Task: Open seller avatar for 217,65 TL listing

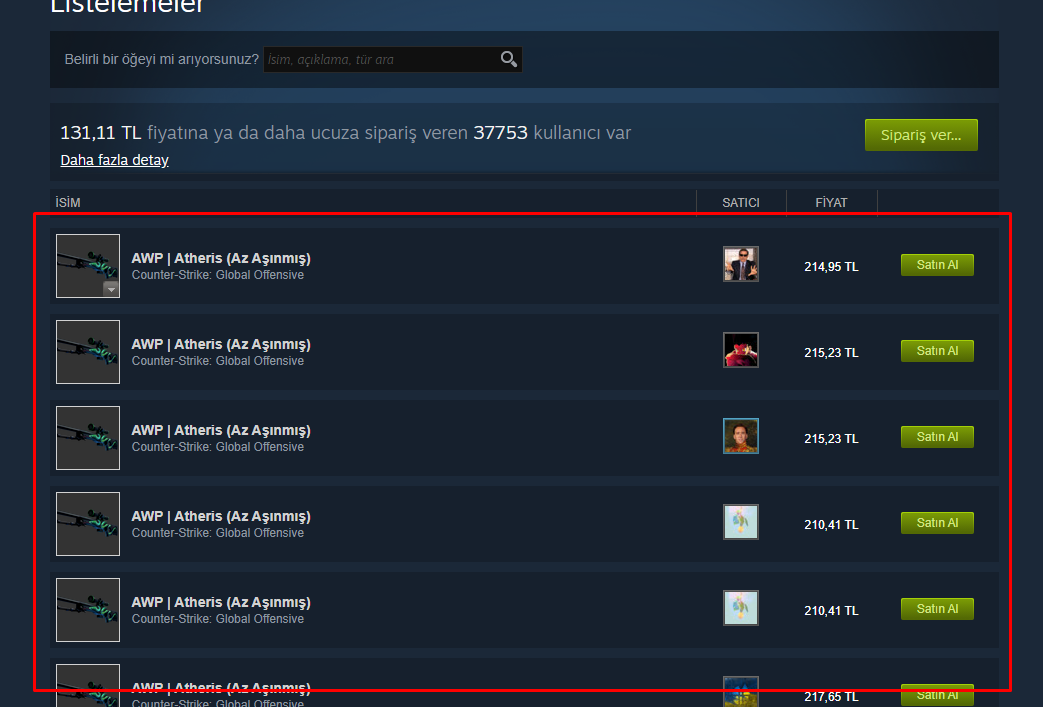Action: click(x=740, y=692)
